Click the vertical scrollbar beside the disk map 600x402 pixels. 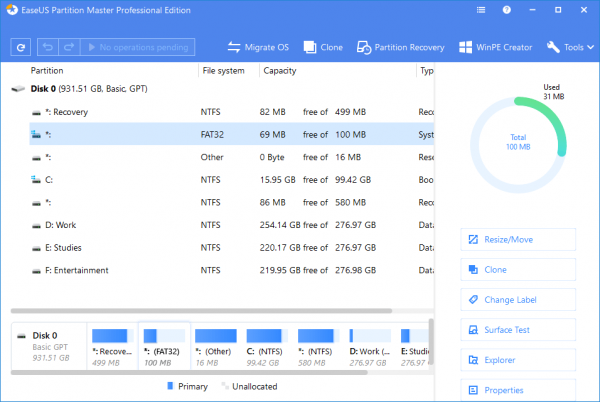pyautogui.click(x=431, y=344)
